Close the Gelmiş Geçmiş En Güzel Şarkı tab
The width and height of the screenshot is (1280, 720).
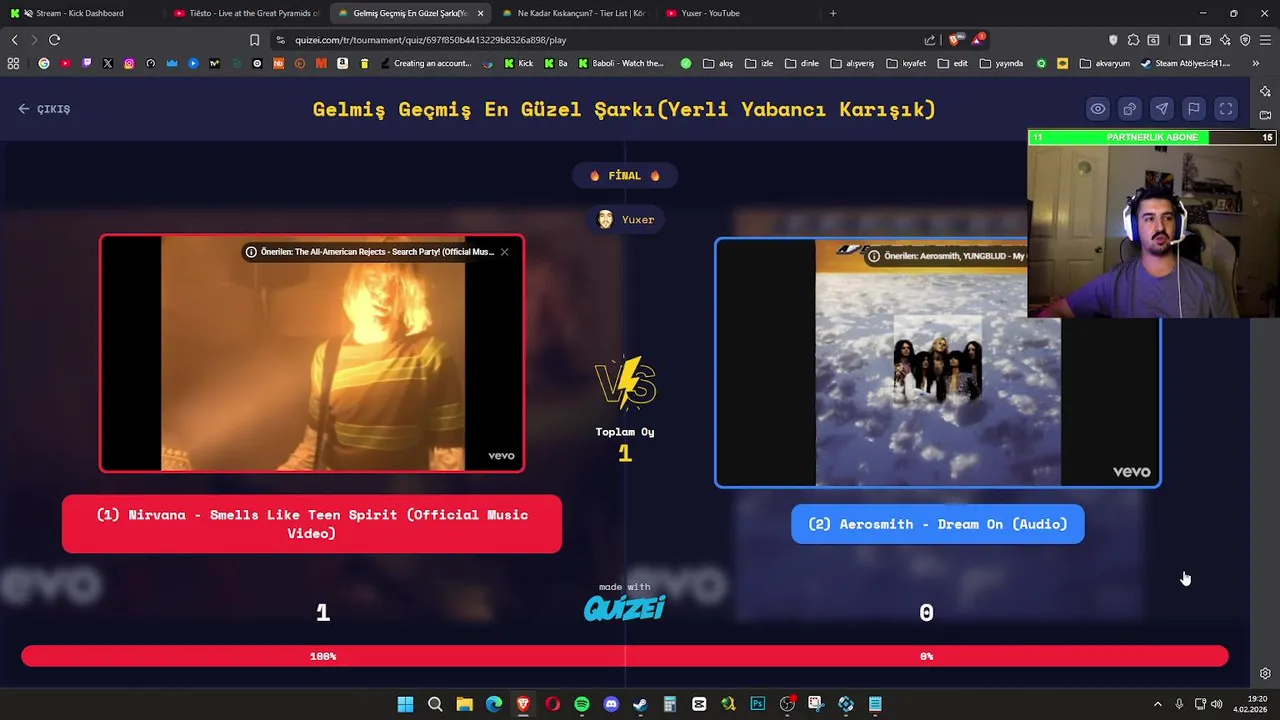point(480,13)
